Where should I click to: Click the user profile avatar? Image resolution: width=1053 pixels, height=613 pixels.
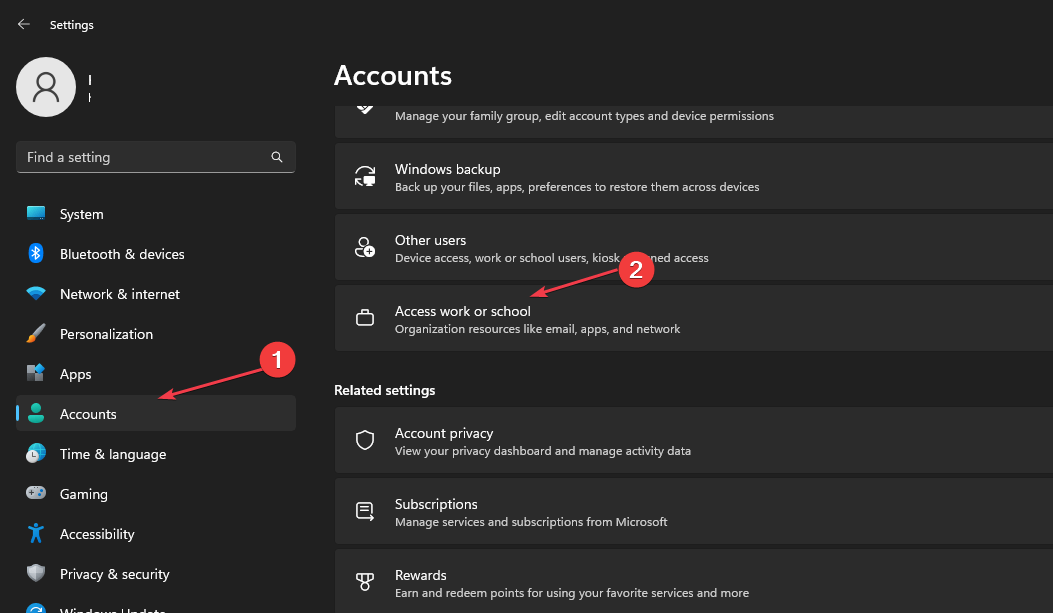pos(45,87)
